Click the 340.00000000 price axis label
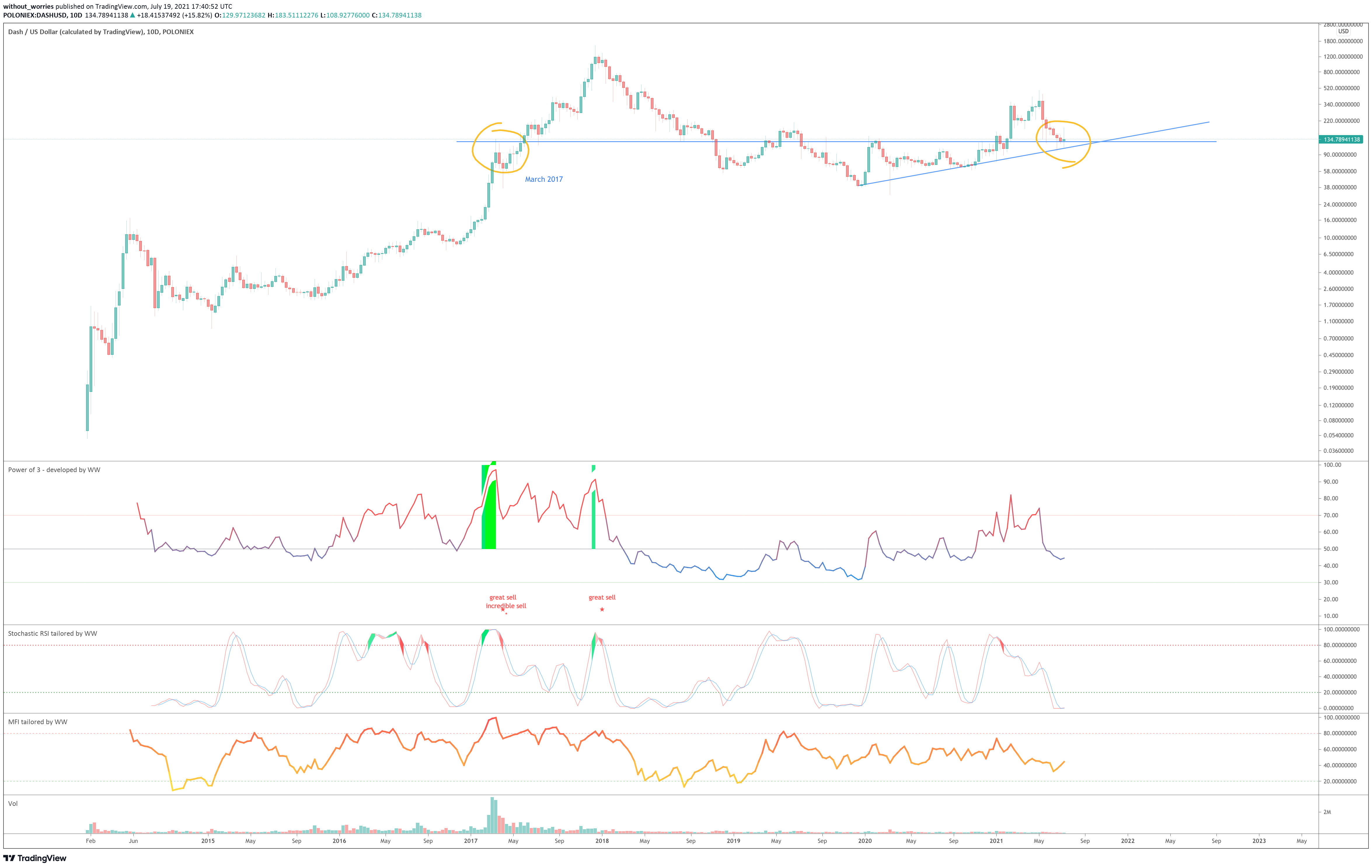The image size is (1372, 868). 1342,104
